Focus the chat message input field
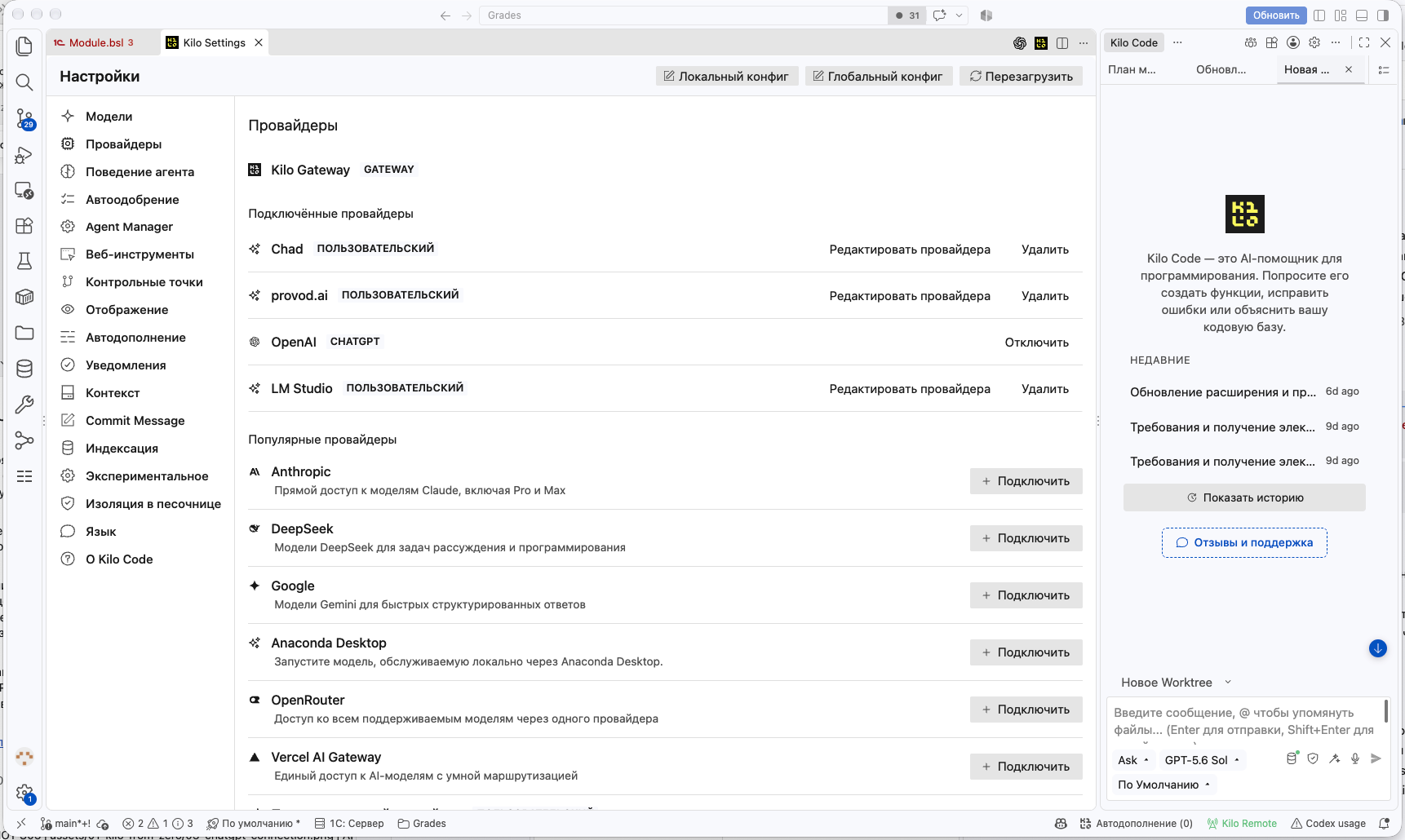The width and height of the screenshot is (1405, 840). pyautogui.click(x=1246, y=721)
